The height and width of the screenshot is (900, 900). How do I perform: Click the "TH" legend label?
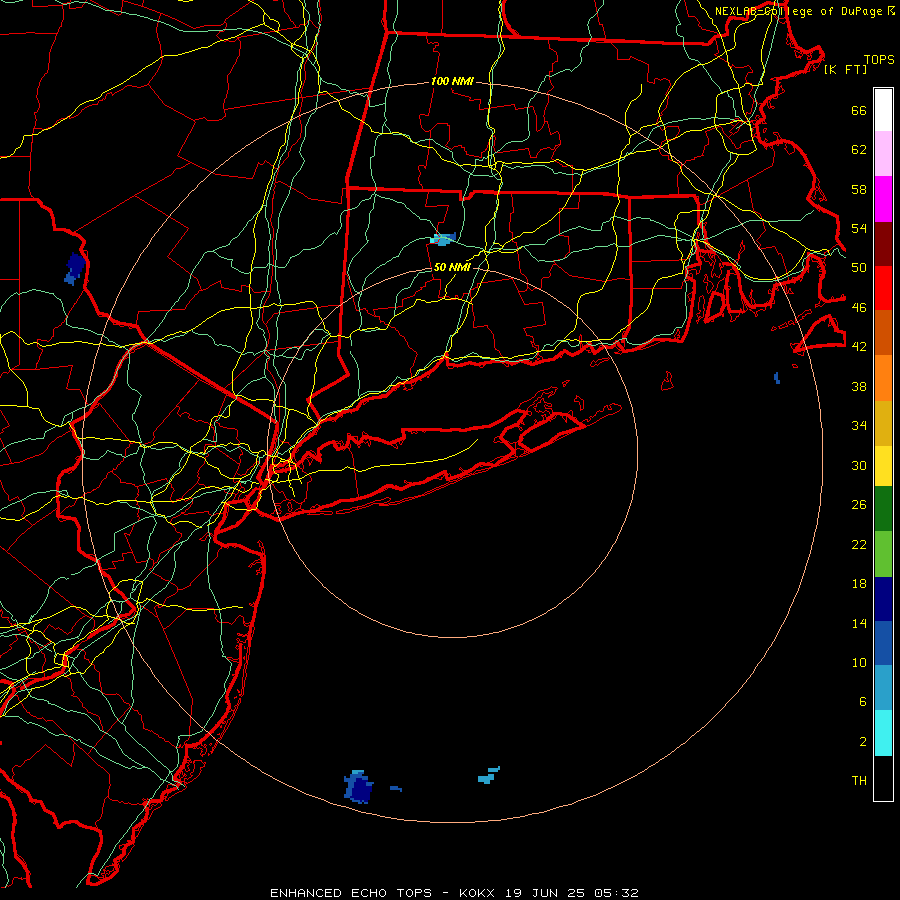tap(859, 781)
